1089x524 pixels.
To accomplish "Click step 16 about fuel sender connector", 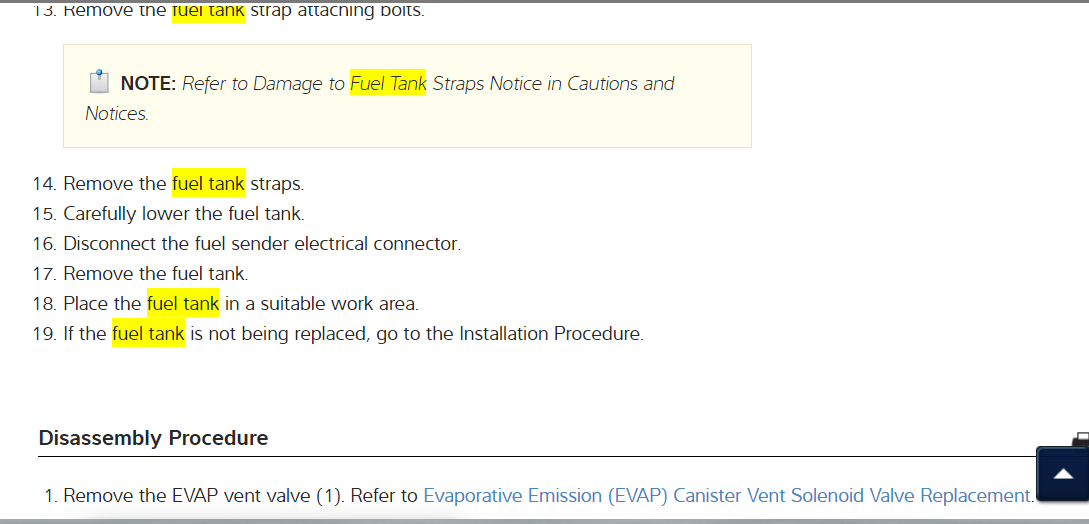I will 262,244.
